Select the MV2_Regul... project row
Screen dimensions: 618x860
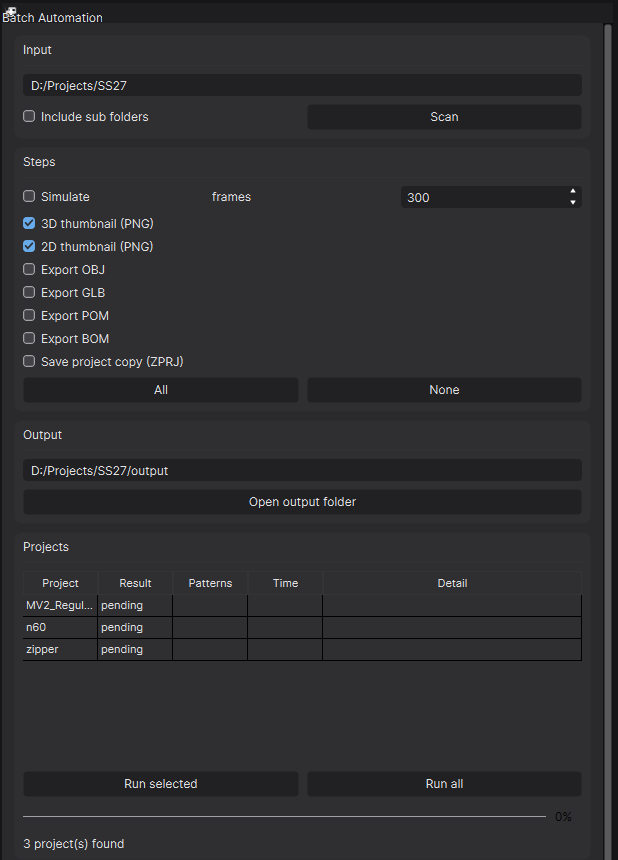pyautogui.click(x=302, y=606)
